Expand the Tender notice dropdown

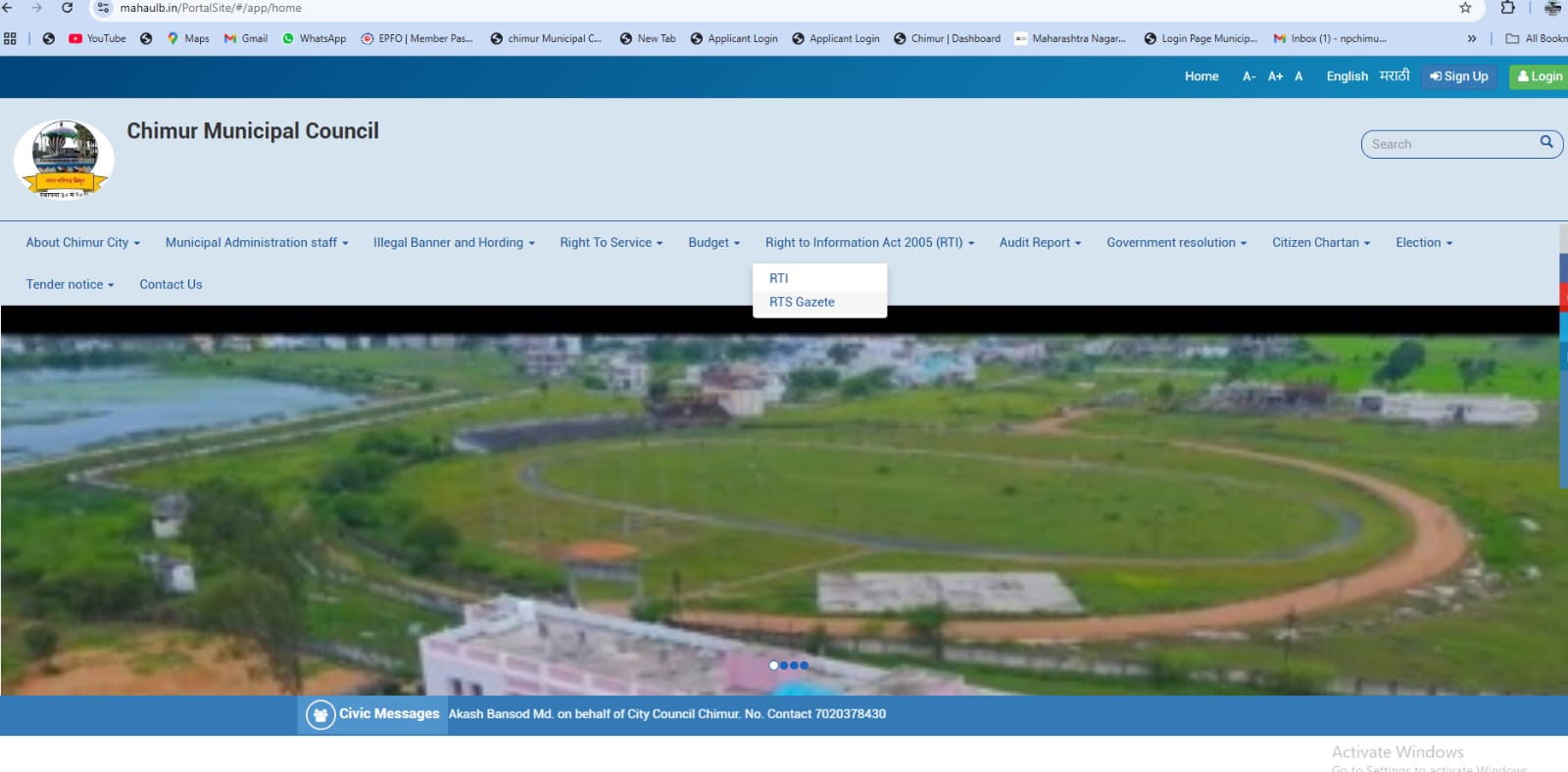click(70, 285)
